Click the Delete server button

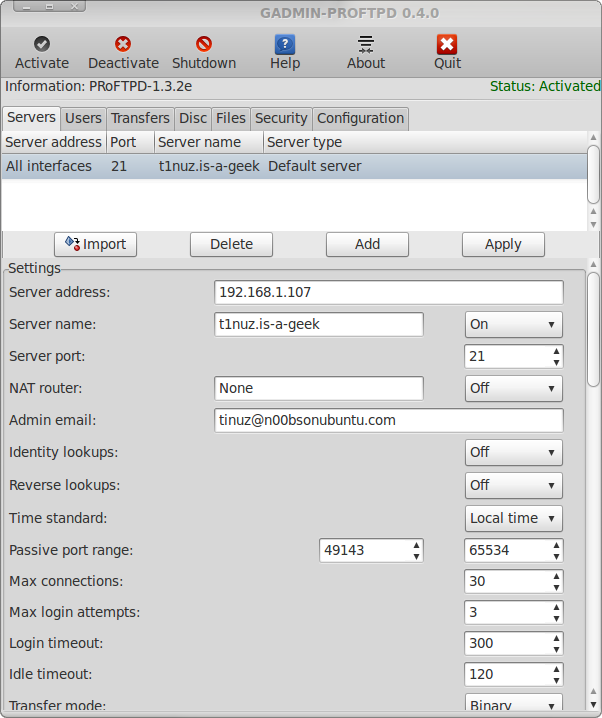click(x=231, y=244)
